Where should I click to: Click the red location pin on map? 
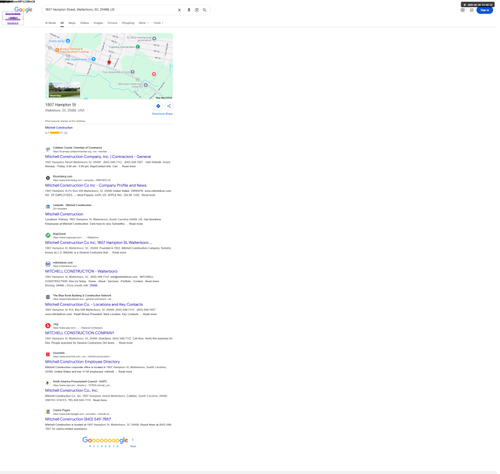point(109,62)
